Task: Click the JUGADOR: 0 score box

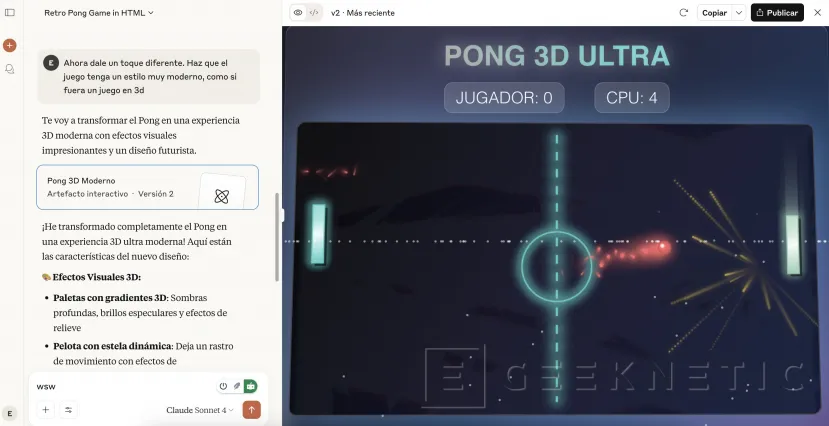Action: pyautogui.click(x=504, y=98)
